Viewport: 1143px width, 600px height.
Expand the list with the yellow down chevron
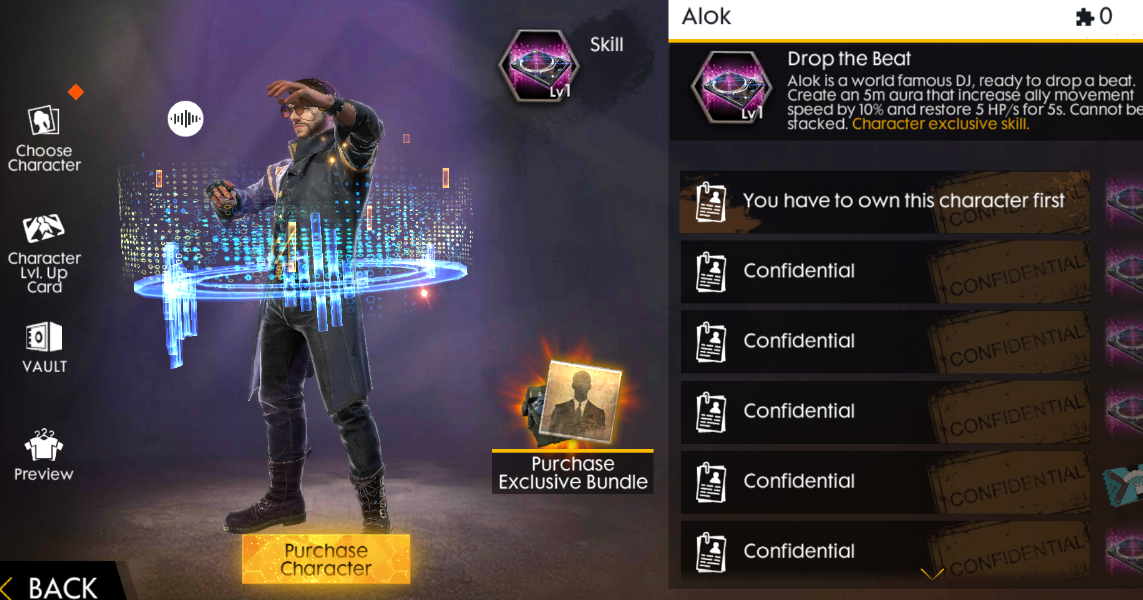pyautogui.click(x=932, y=574)
